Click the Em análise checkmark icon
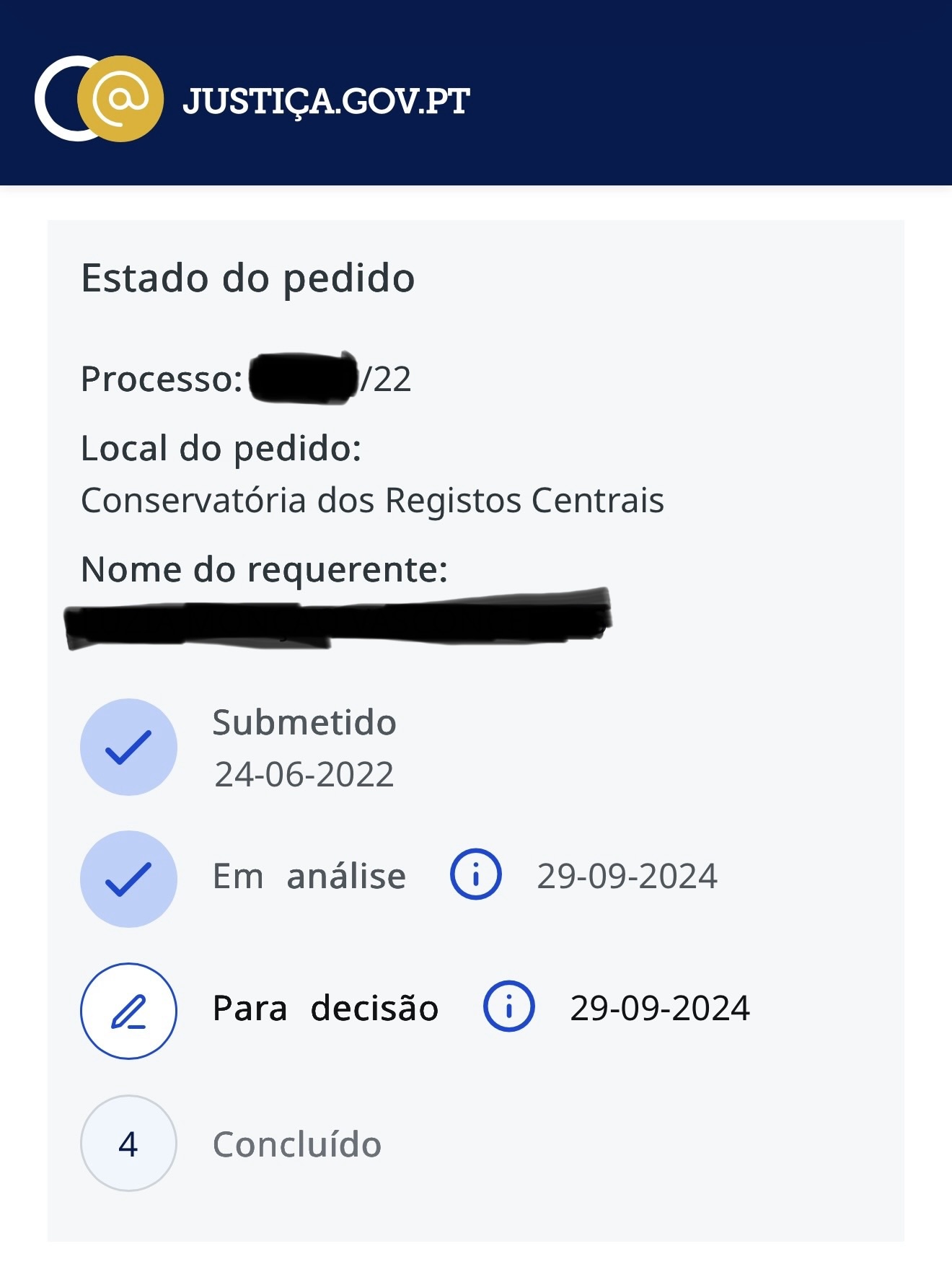Viewport: 952px width, 1272px height. pos(128,880)
